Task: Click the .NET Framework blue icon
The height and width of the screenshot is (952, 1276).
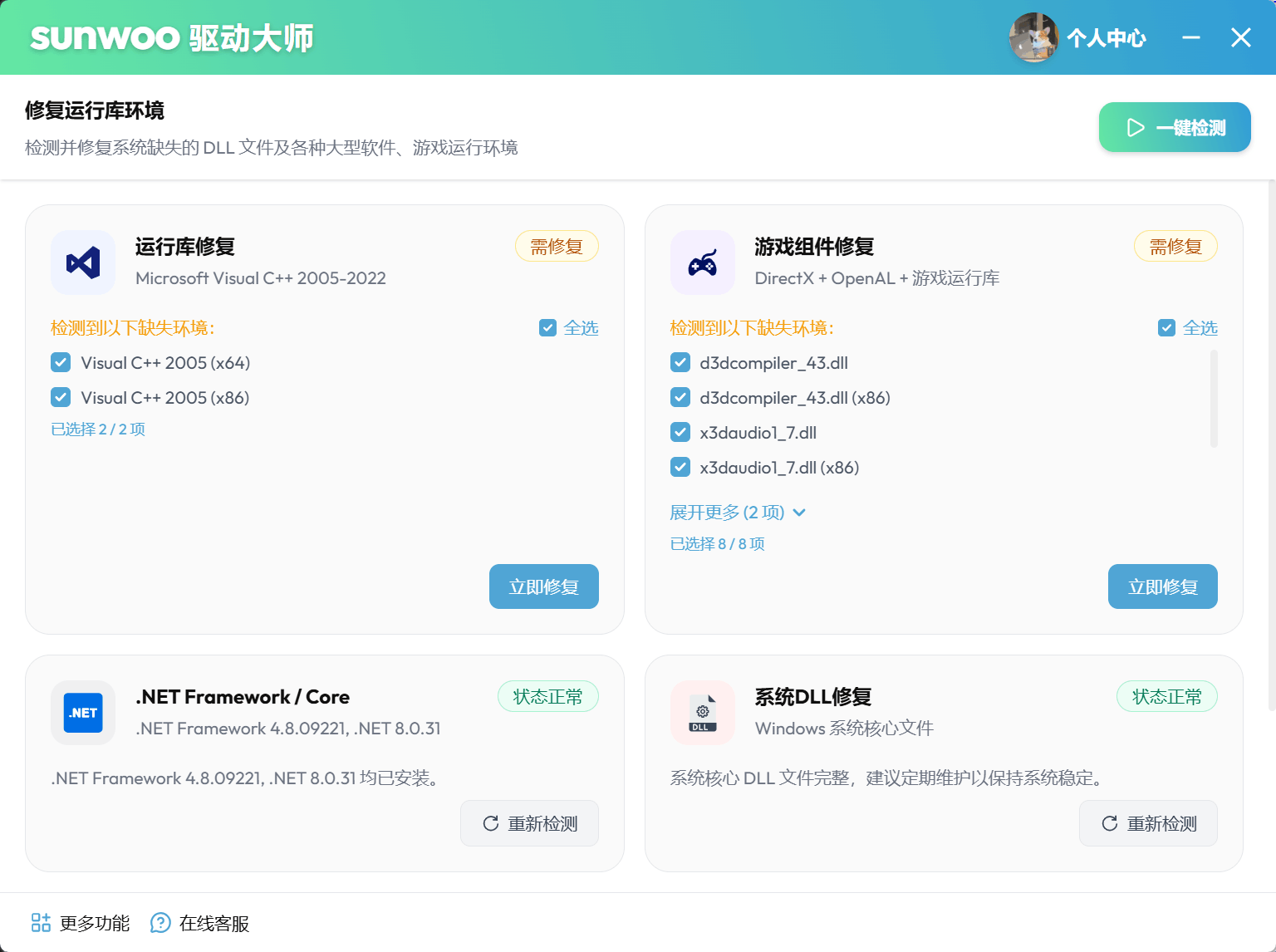Action: click(83, 713)
